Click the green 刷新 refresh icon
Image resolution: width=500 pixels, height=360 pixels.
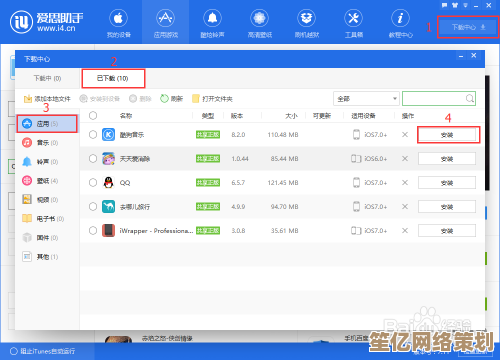coord(164,99)
